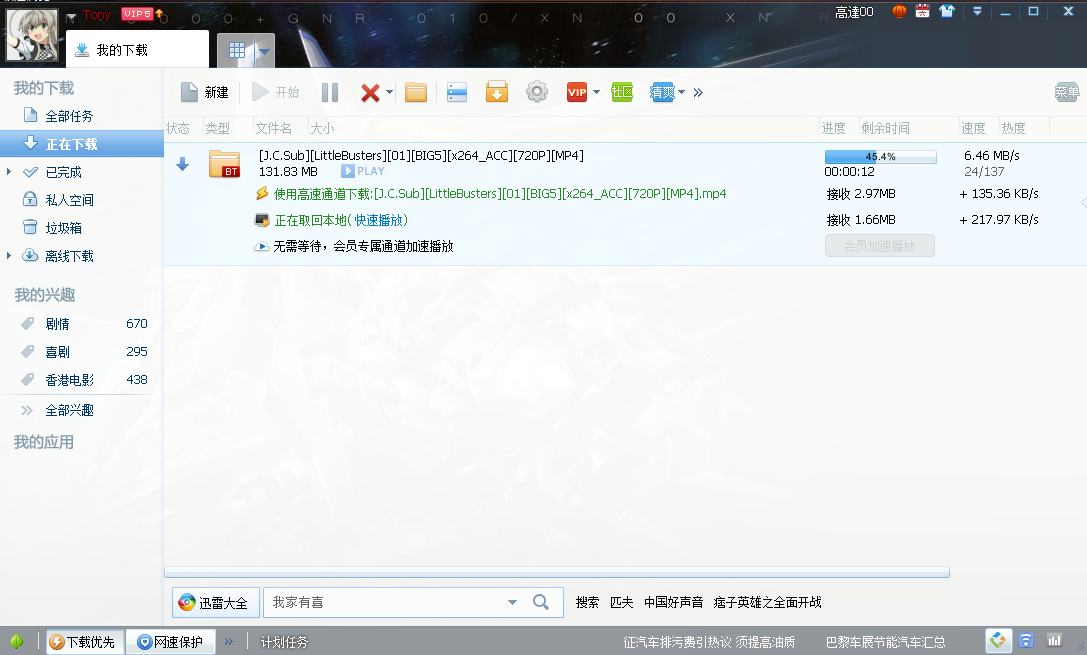Viewport: 1087px width, 655px height.
Task: Toggle 下载优先 download priority mode
Action: point(85,642)
